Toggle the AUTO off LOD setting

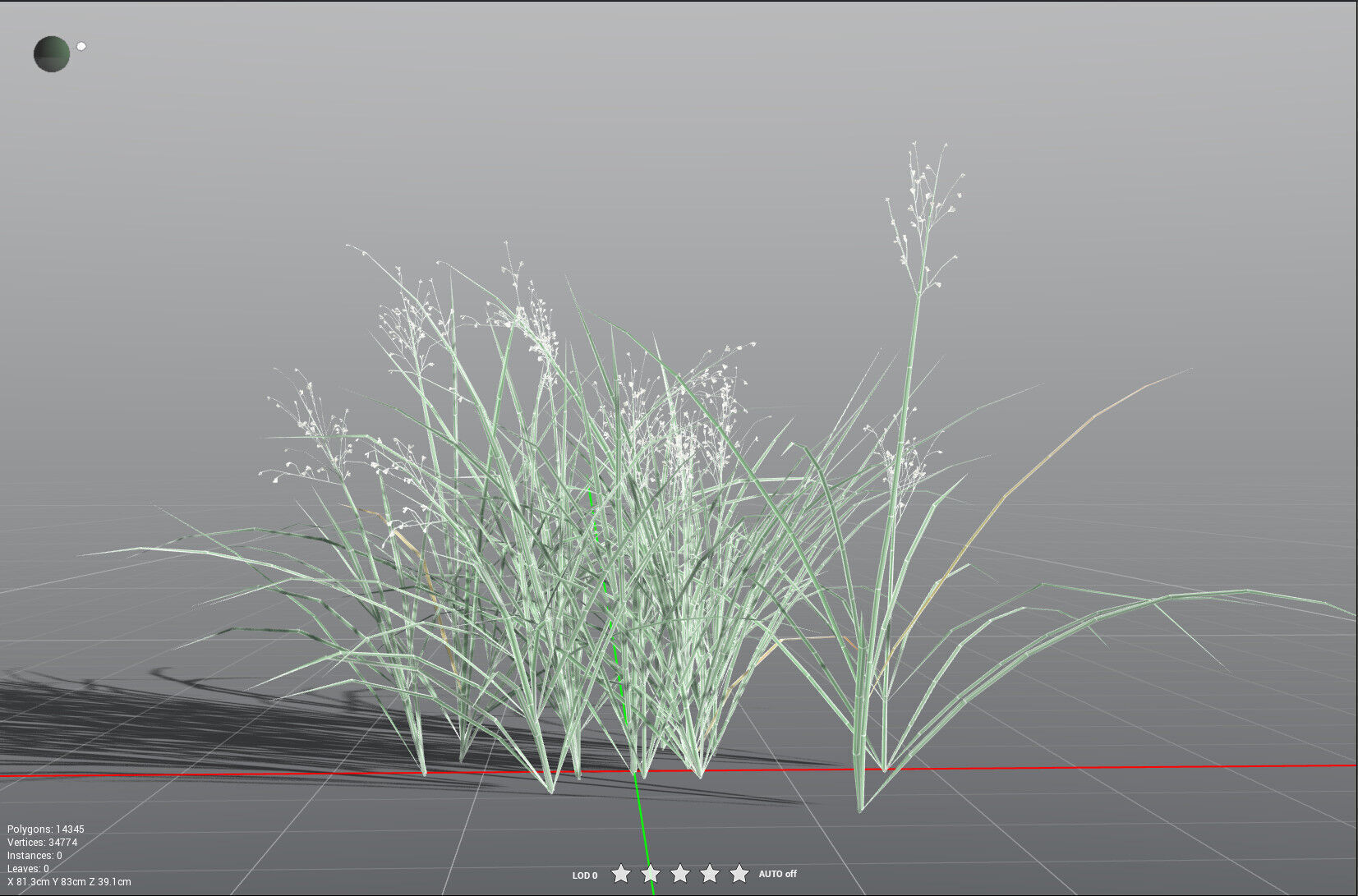click(x=777, y=874)
